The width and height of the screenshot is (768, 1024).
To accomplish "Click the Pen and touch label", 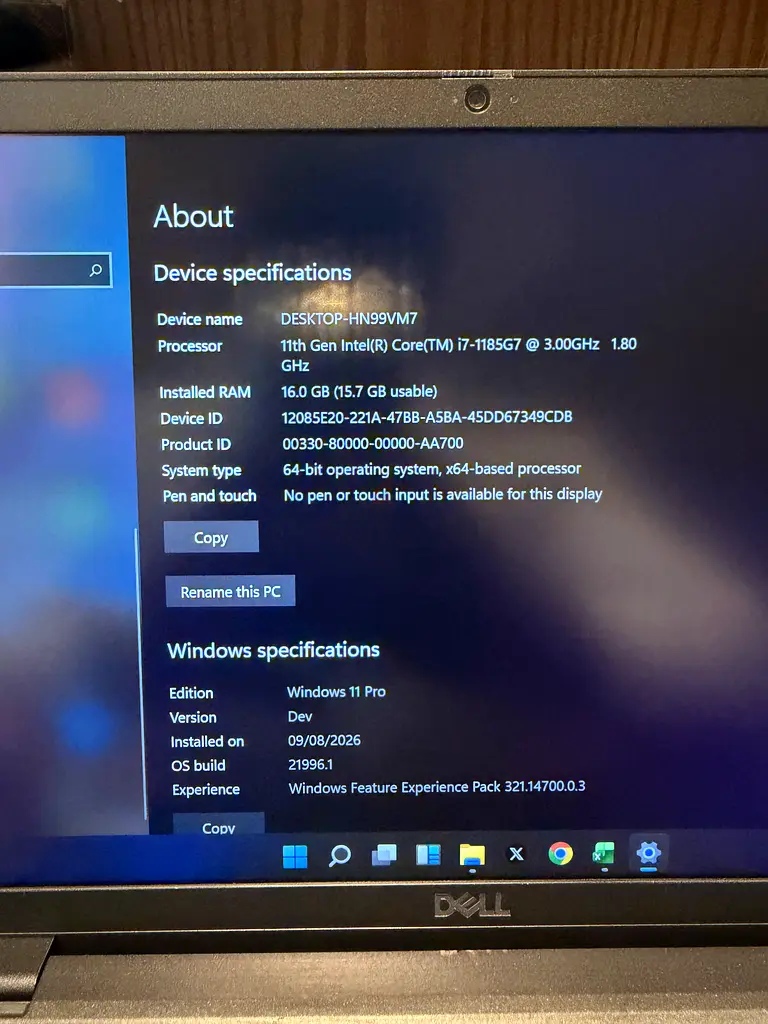I will tap(210, 496).
